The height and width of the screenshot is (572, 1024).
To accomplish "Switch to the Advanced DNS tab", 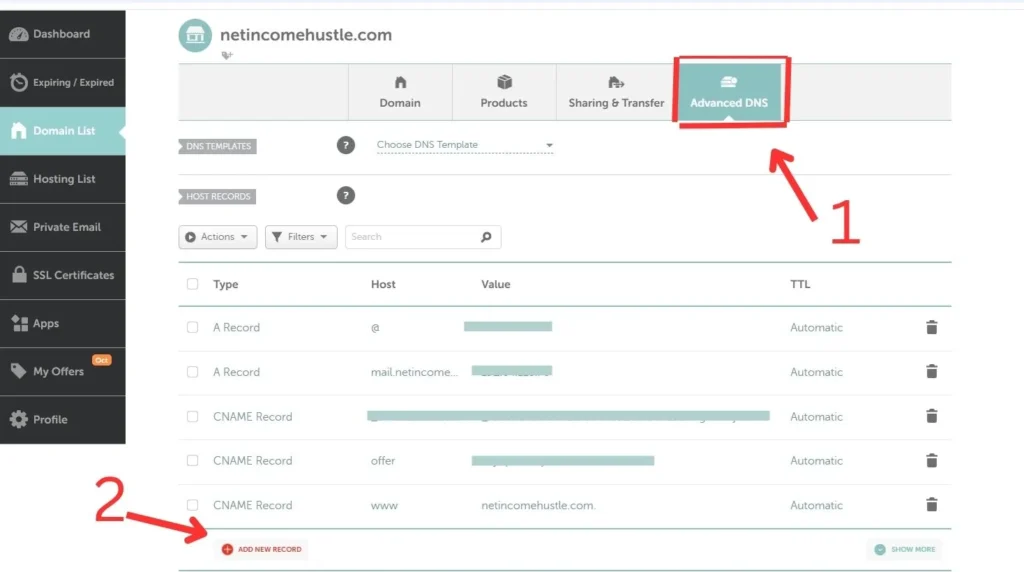I will click(729, 92).
